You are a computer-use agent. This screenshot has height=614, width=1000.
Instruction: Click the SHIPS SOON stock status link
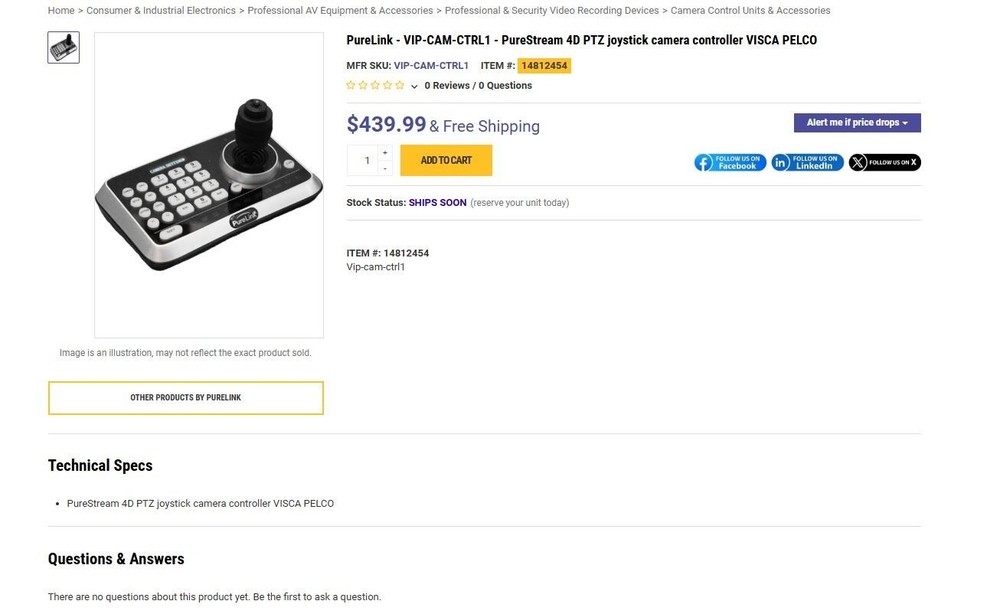437,202
